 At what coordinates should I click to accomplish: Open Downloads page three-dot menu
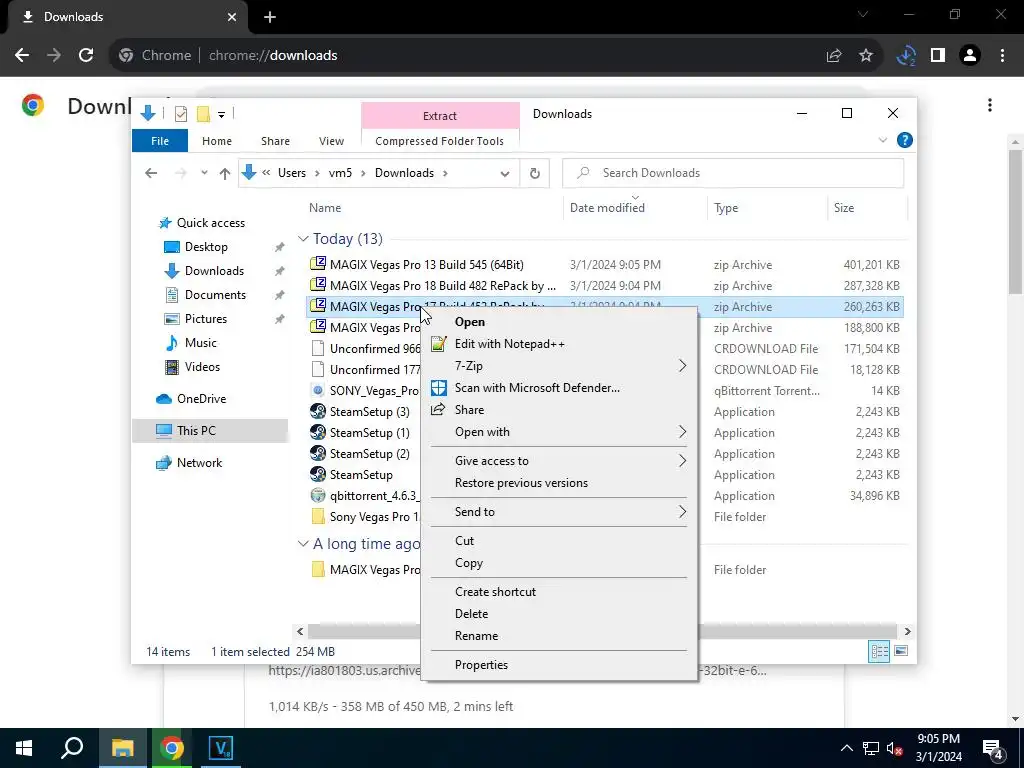coord(990,105)
